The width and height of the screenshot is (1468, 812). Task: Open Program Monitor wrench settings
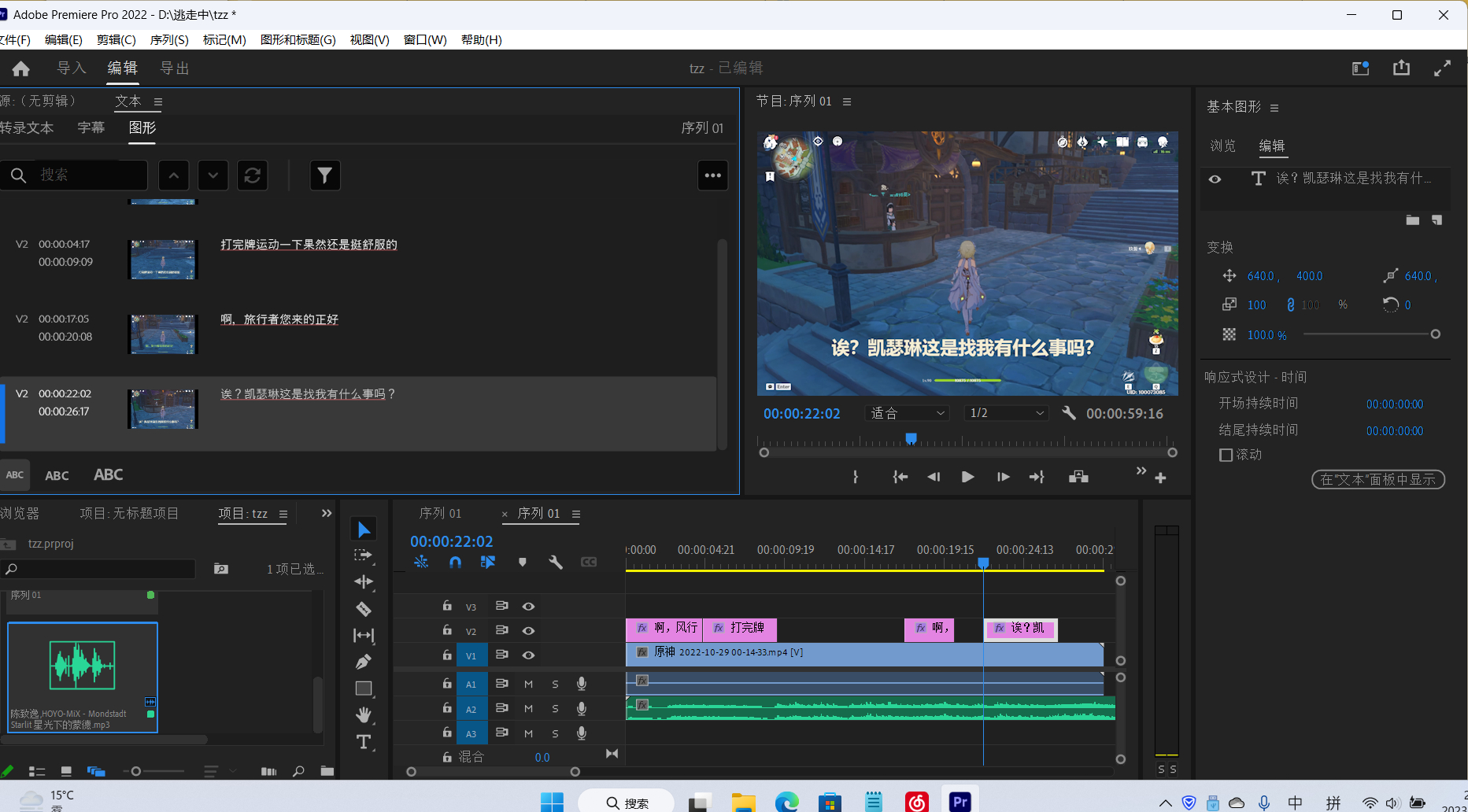click(1068, 413)
